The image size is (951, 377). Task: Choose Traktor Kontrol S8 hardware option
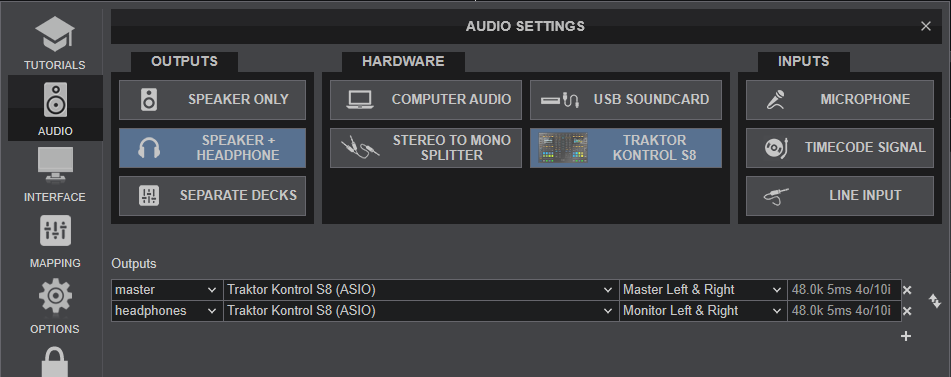click(625, 148)
